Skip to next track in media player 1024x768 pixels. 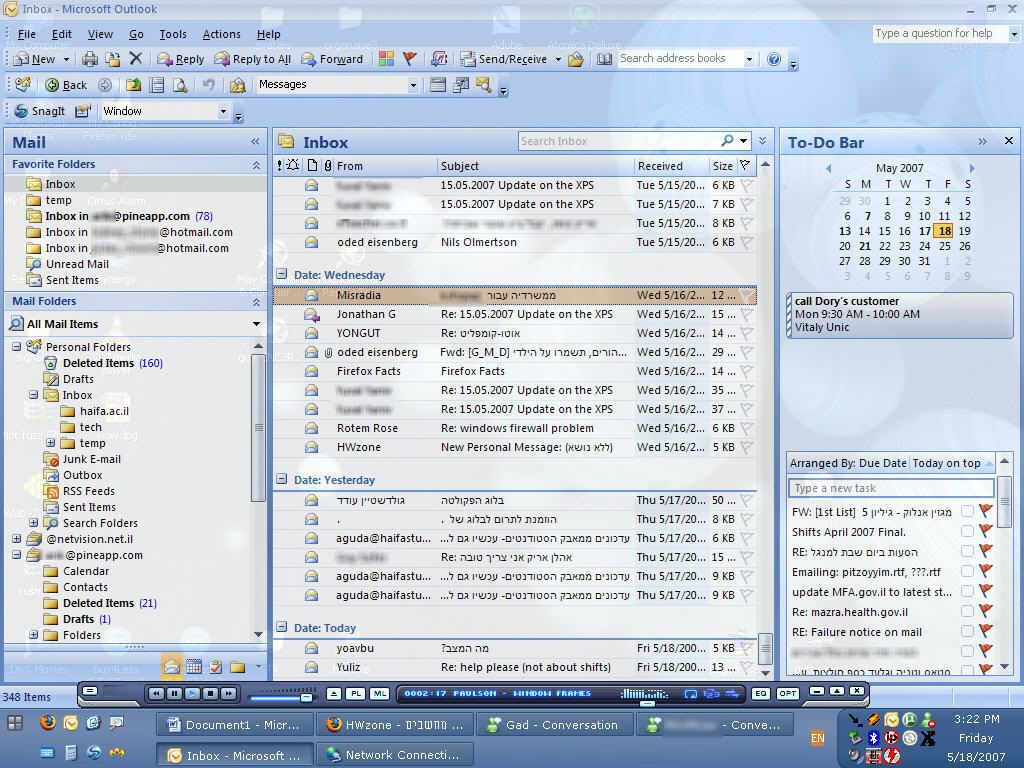click(x=229, y=694)
